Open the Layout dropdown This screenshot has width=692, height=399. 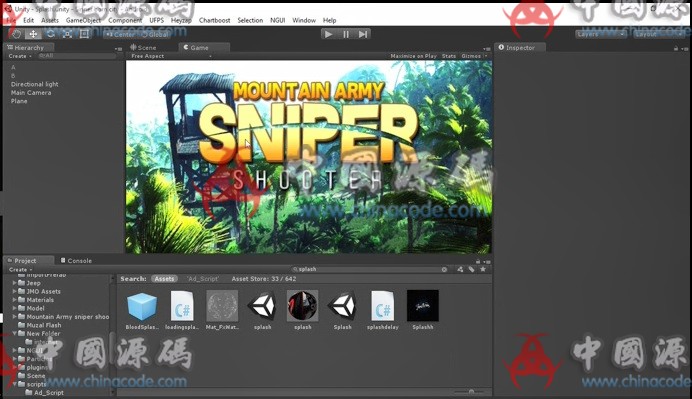[659, 34]
